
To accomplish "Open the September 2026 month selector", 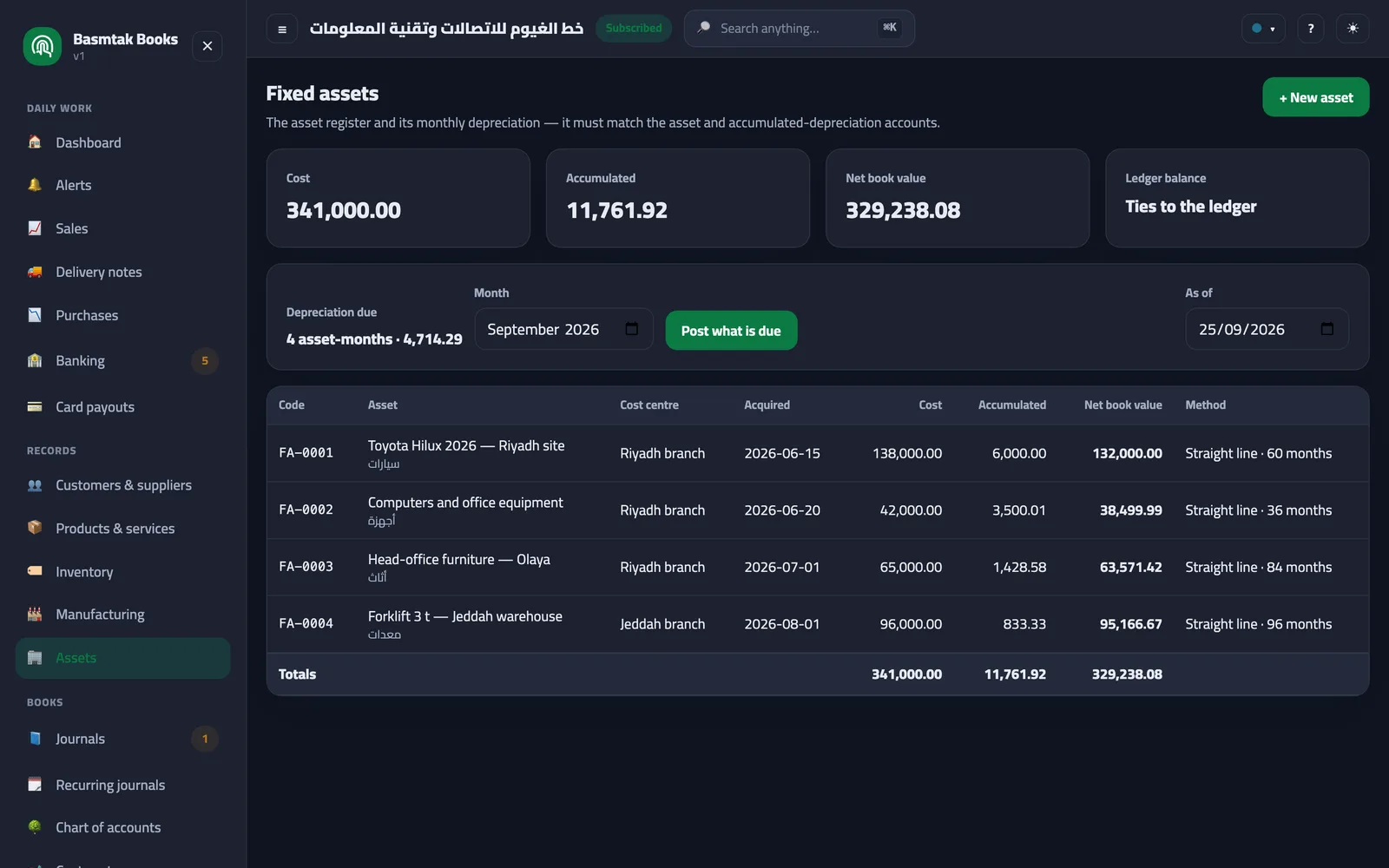I will click(x=563, y=329).
